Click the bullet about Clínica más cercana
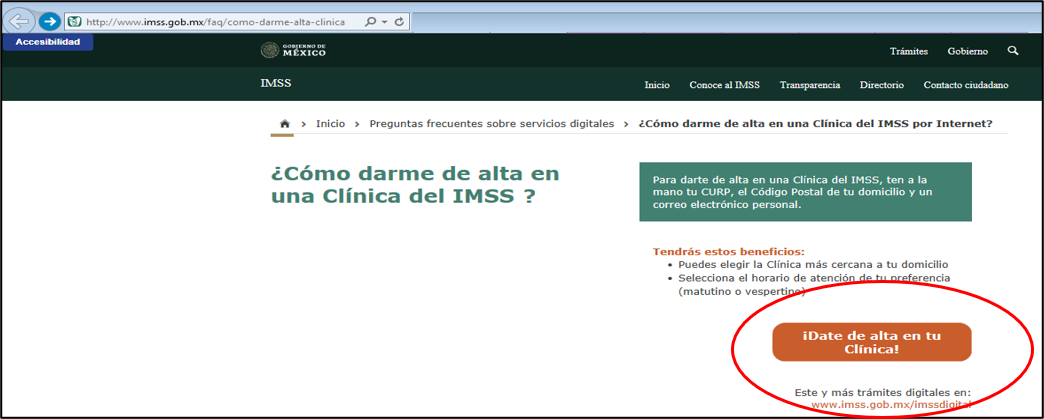 (x=813, y=264)
